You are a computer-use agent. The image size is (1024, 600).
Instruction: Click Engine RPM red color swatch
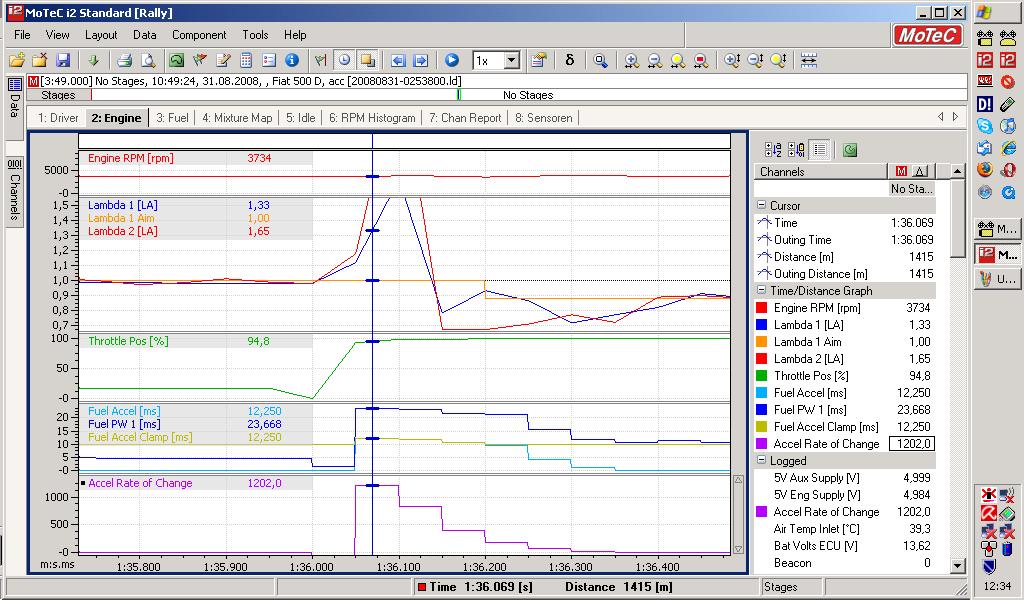coord(761,308)
